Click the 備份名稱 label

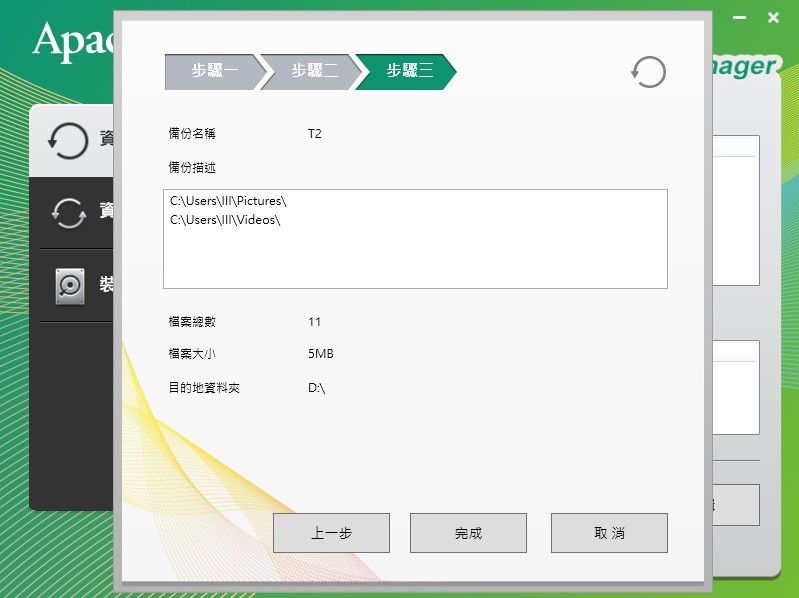(x=192, y=134)
